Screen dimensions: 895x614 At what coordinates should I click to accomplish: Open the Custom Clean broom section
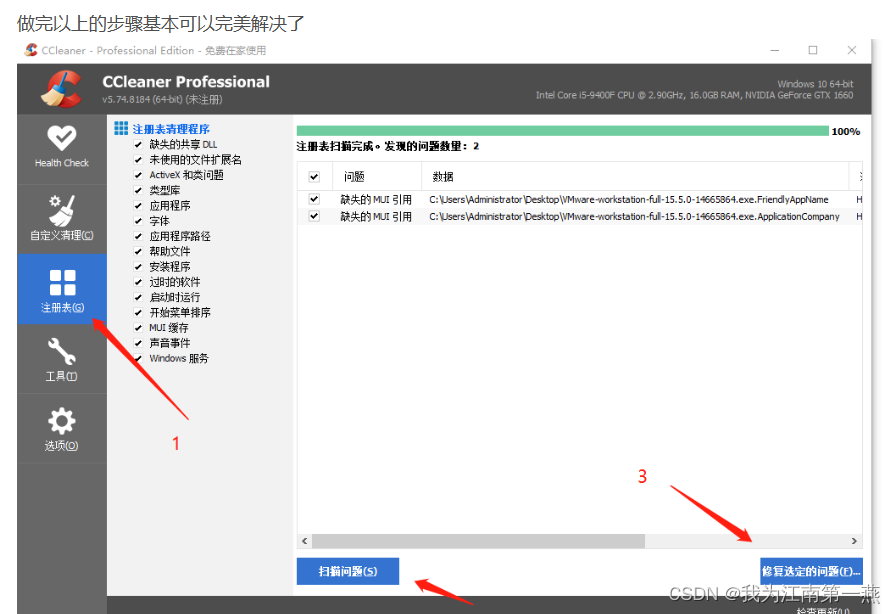62,219
